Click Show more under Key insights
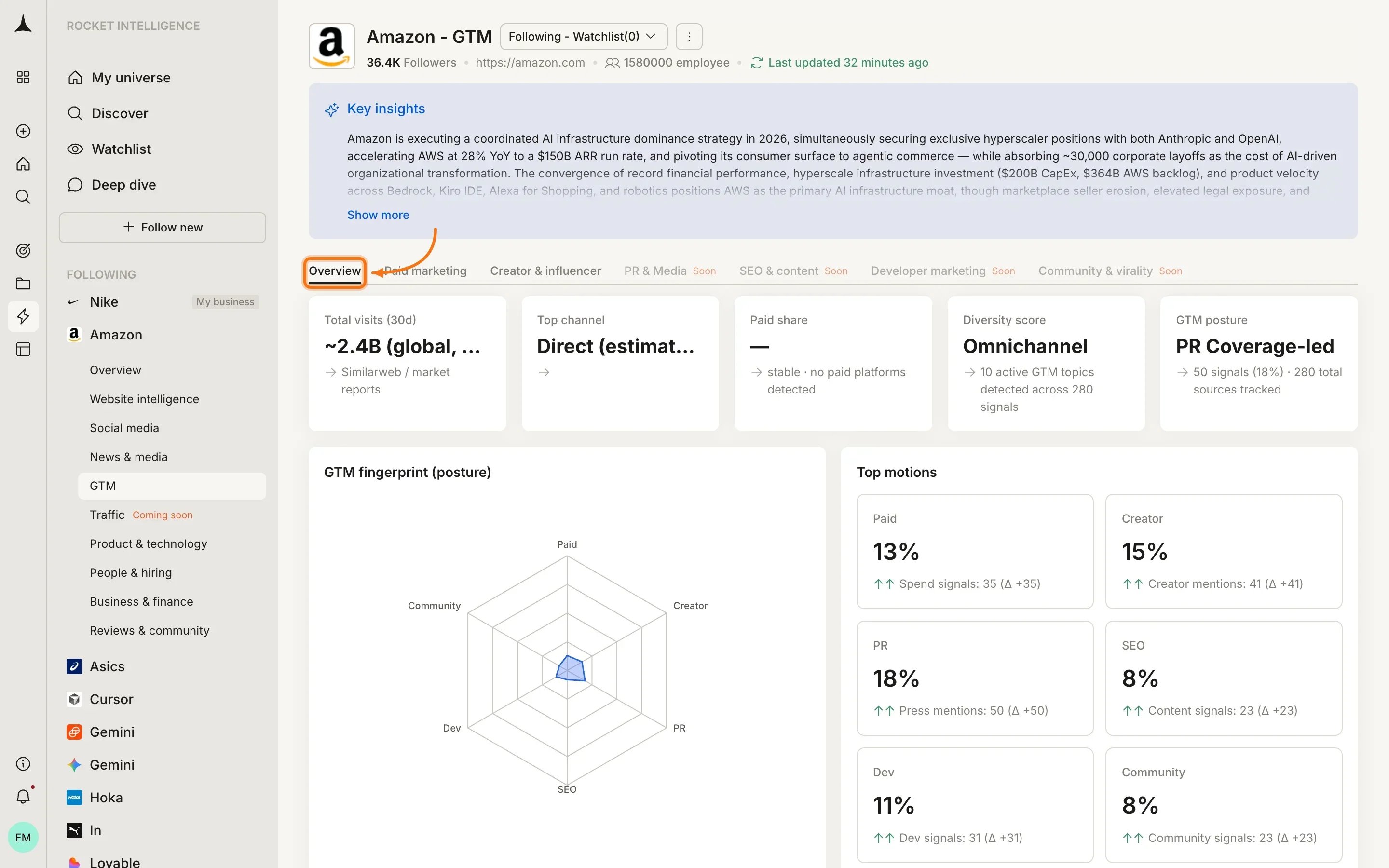The width and height of the screenshot is (1389, 868). click(378, 215)
